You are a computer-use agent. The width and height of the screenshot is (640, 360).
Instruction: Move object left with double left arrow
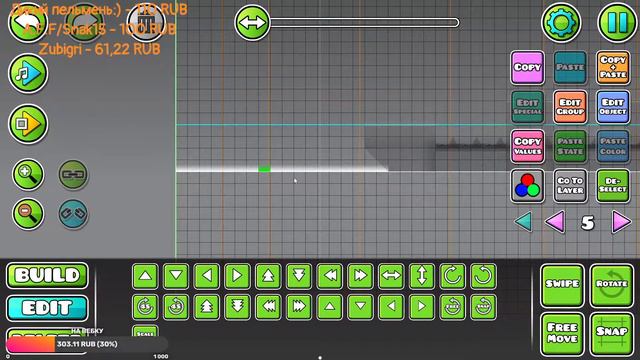point(330,276)
